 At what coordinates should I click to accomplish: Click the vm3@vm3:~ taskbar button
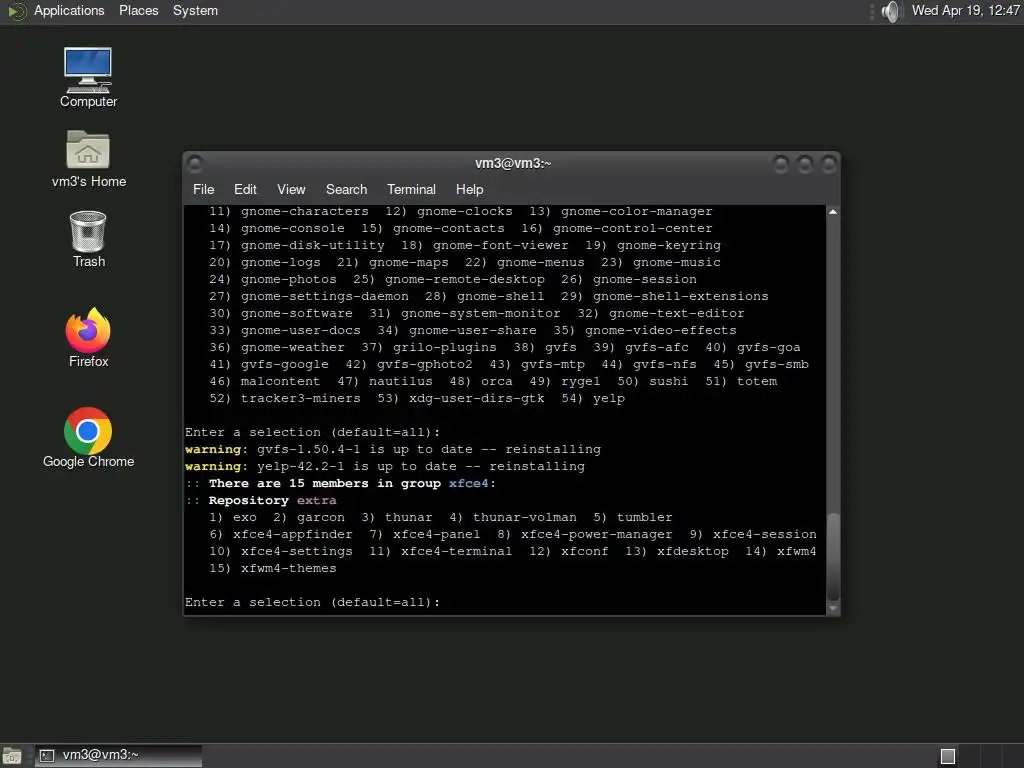tap(118, 756)
